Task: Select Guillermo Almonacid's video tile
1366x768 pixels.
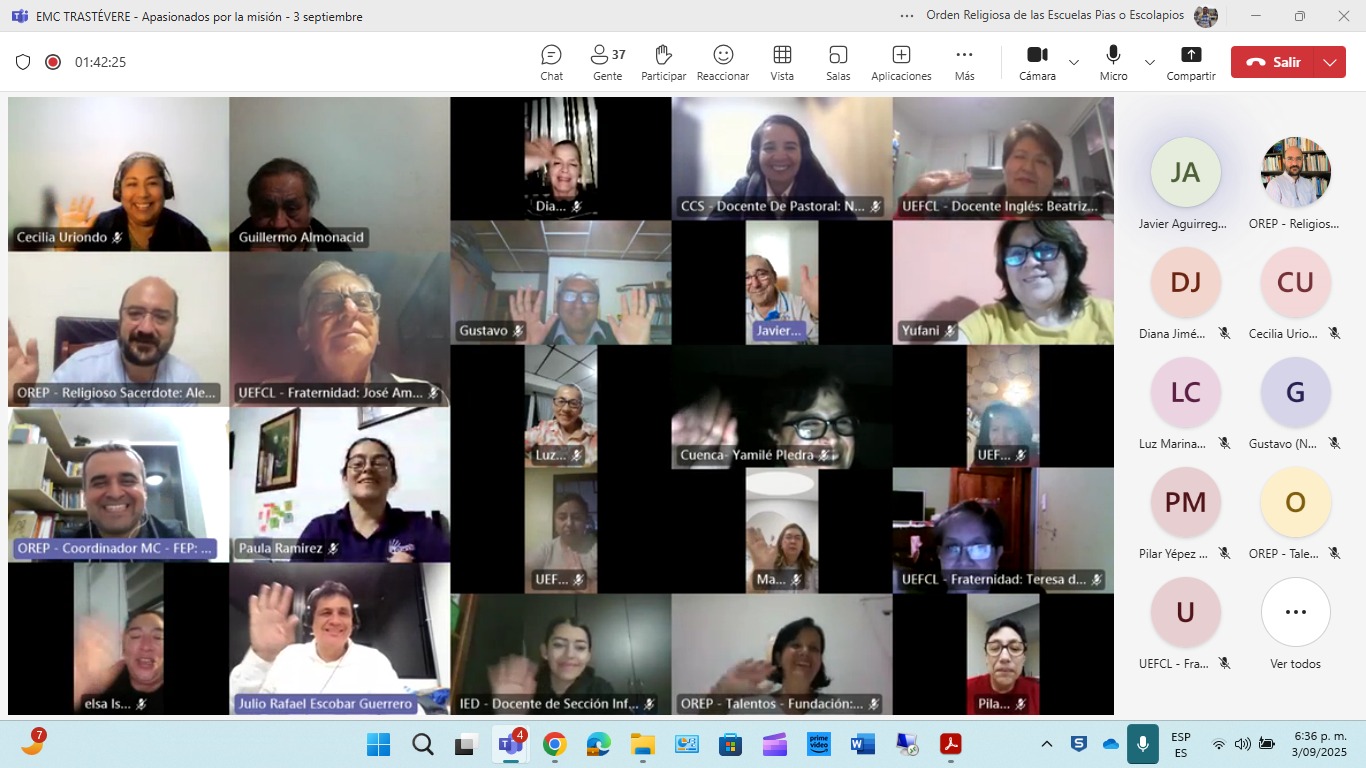Action: (340, 174)
